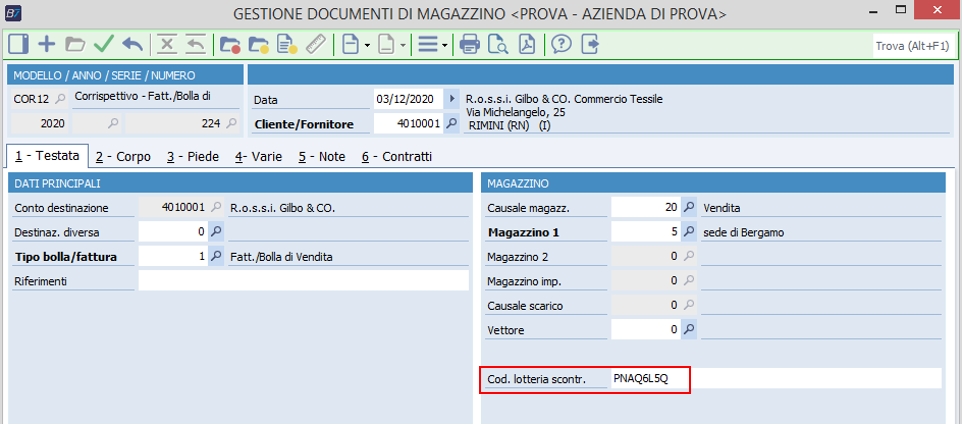Open lookup next to serie field

[112, 123]
